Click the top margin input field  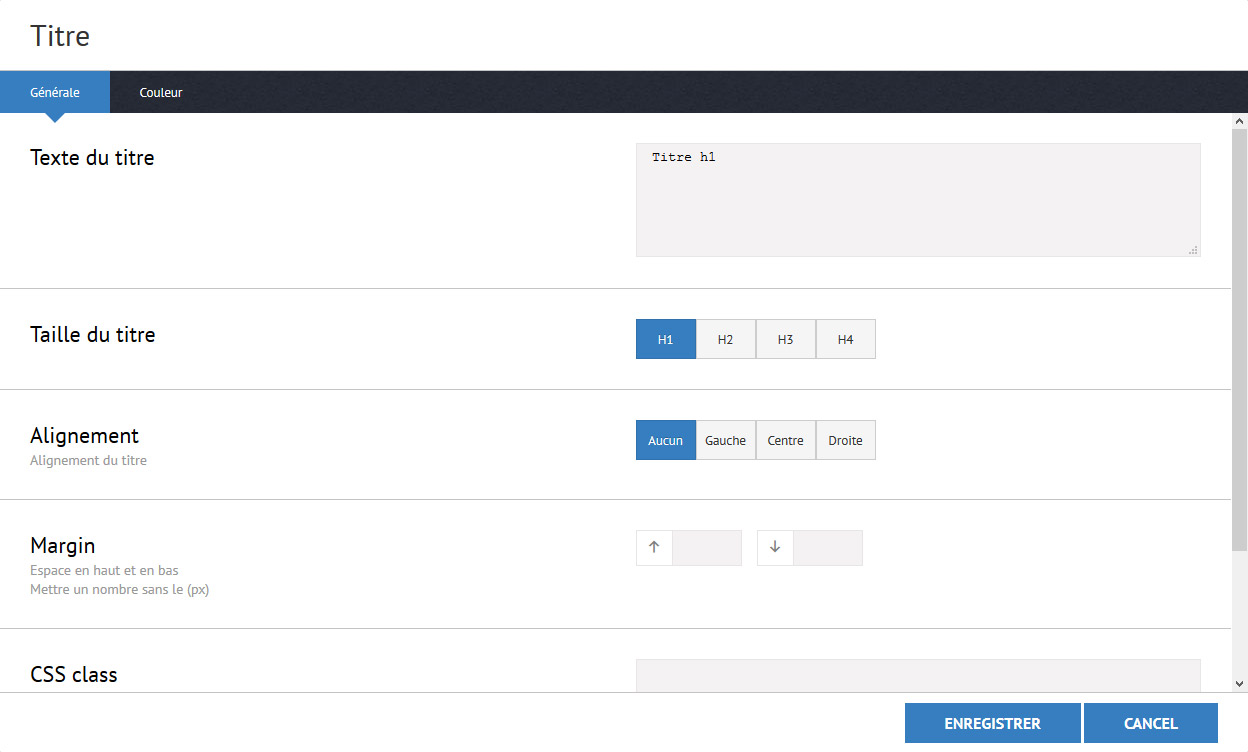(x=707, y=548)
